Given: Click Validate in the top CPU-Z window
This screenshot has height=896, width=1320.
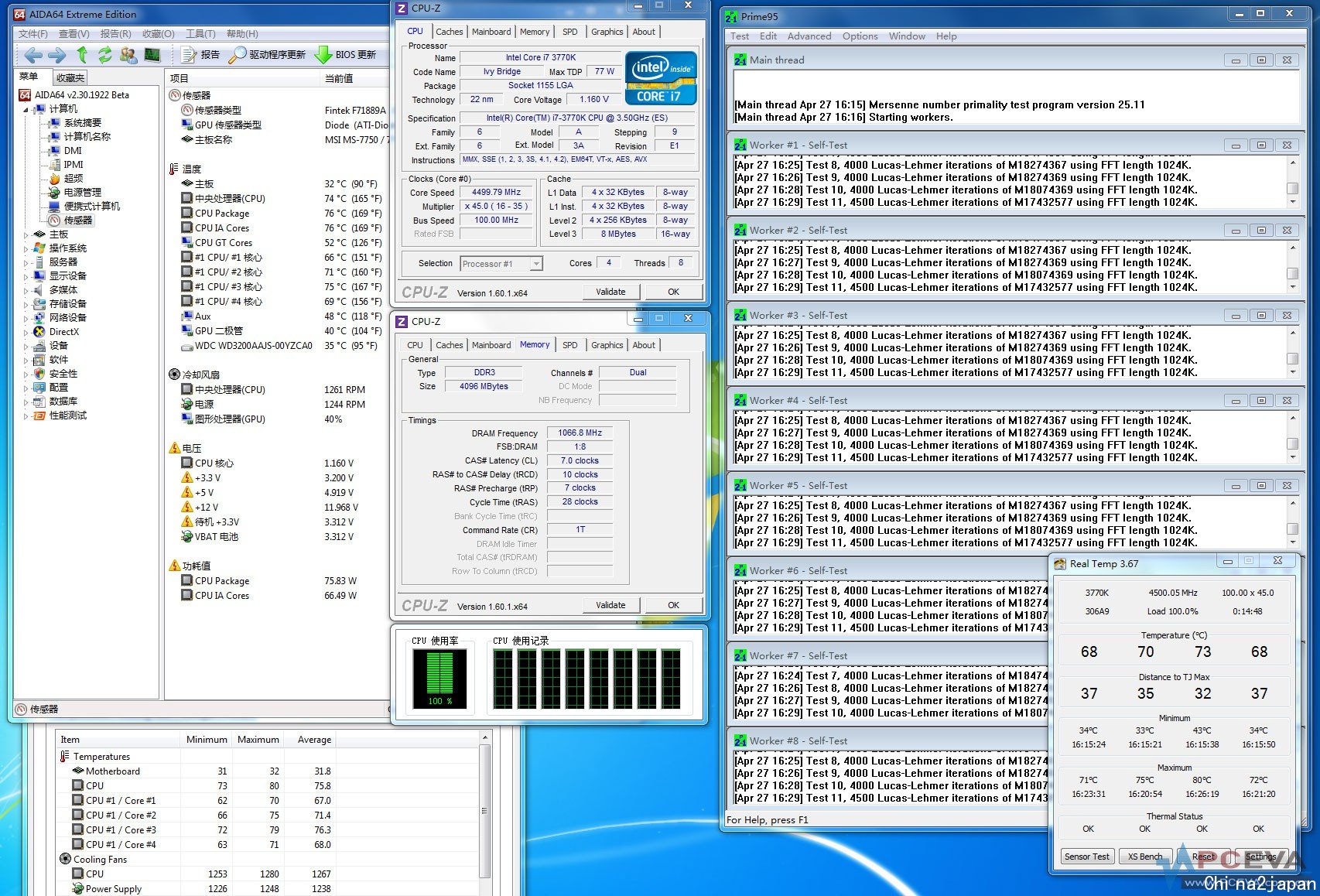Looking at the screenshot, I should pos(611,292).
